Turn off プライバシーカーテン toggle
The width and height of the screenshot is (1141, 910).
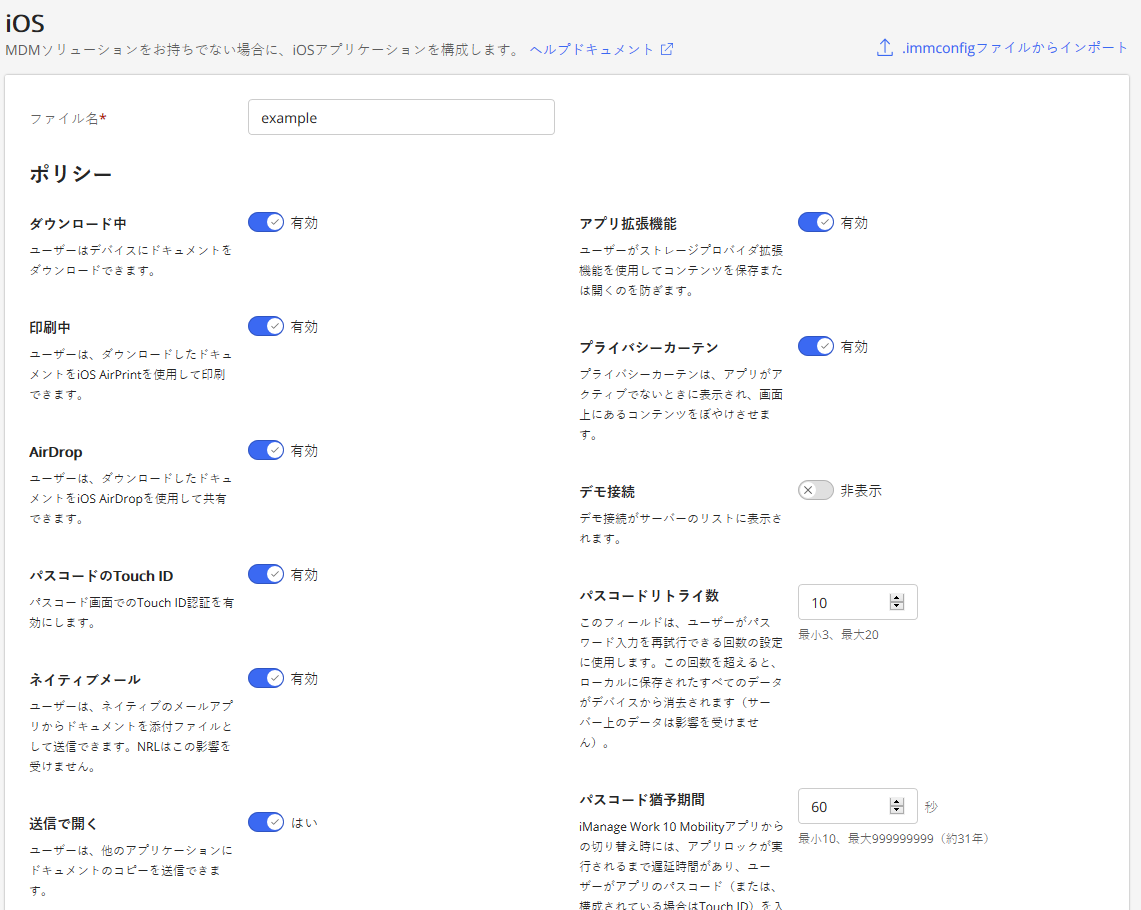pos(816,346)
